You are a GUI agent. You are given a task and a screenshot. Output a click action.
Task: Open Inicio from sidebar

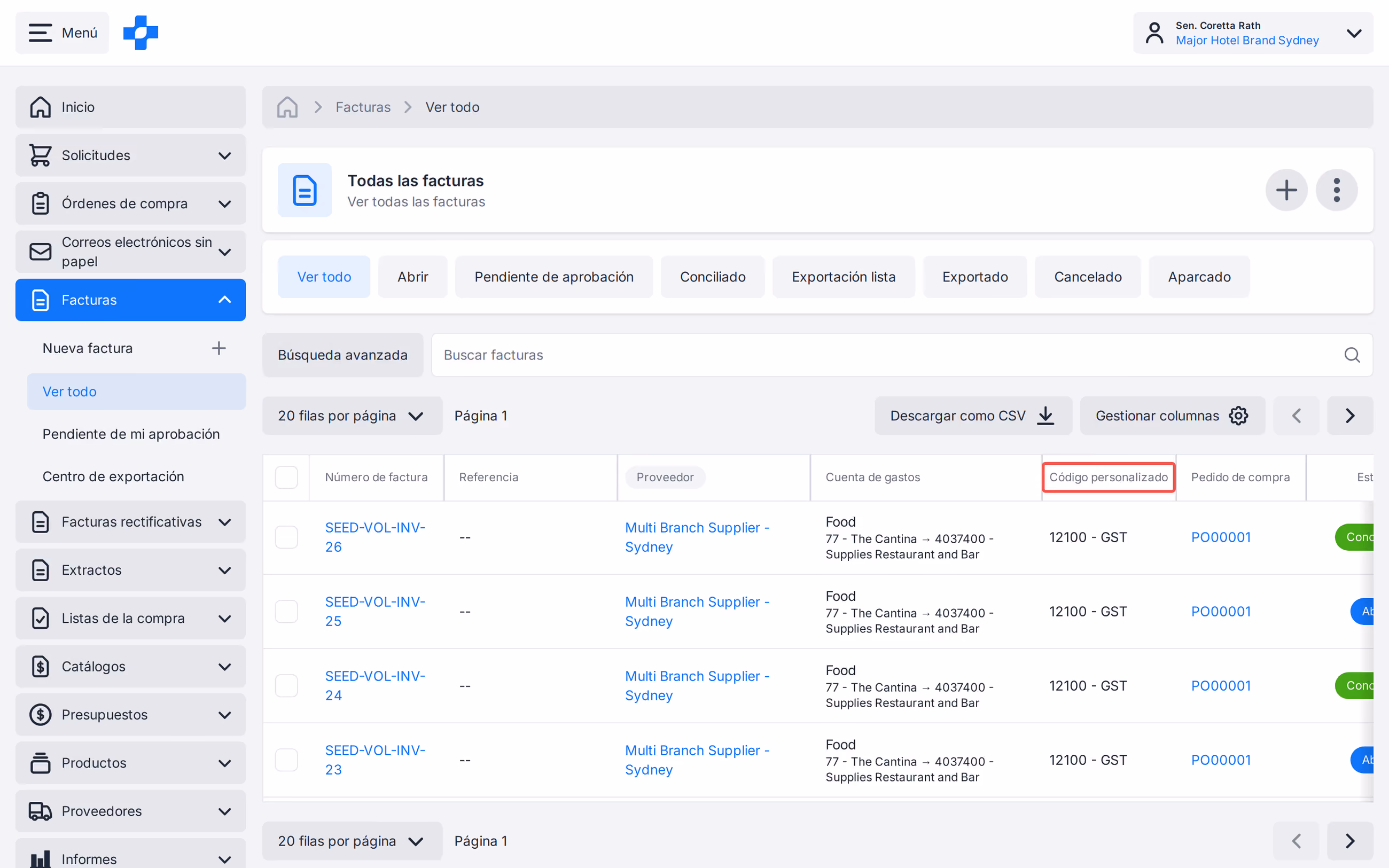130,107
